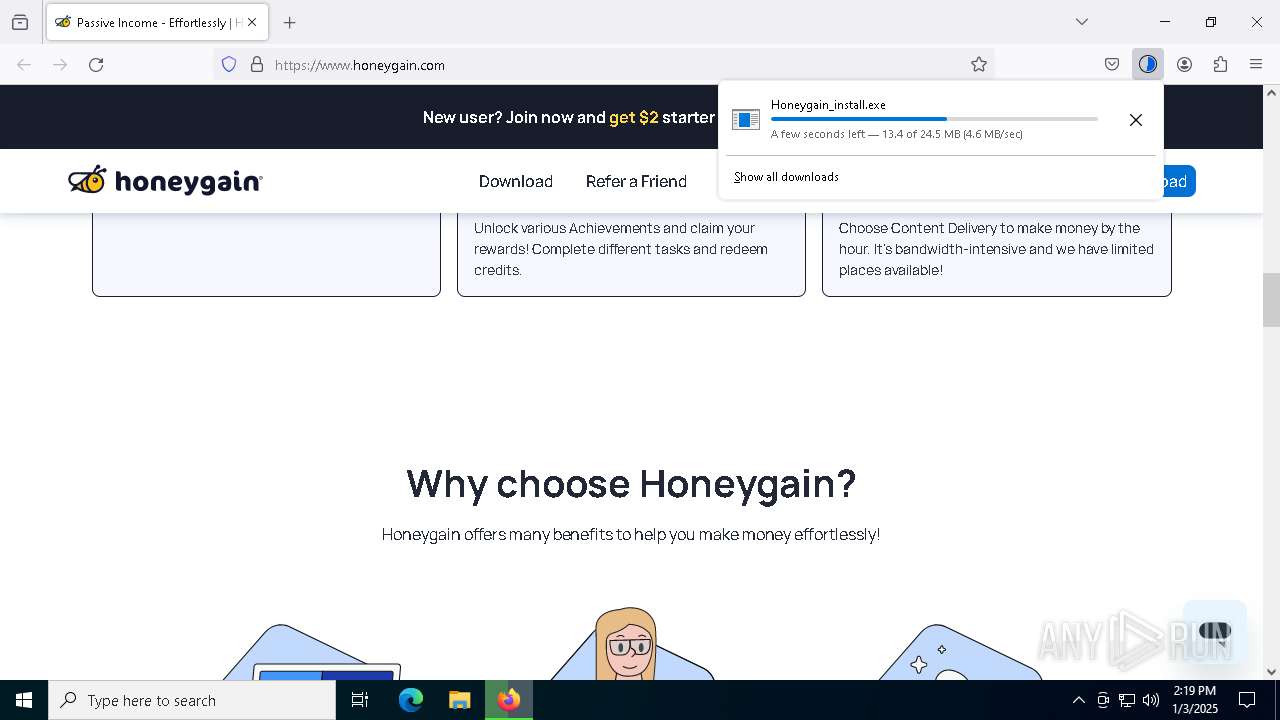Click the Firefox View icon
1280x720 pixels.
20,22
